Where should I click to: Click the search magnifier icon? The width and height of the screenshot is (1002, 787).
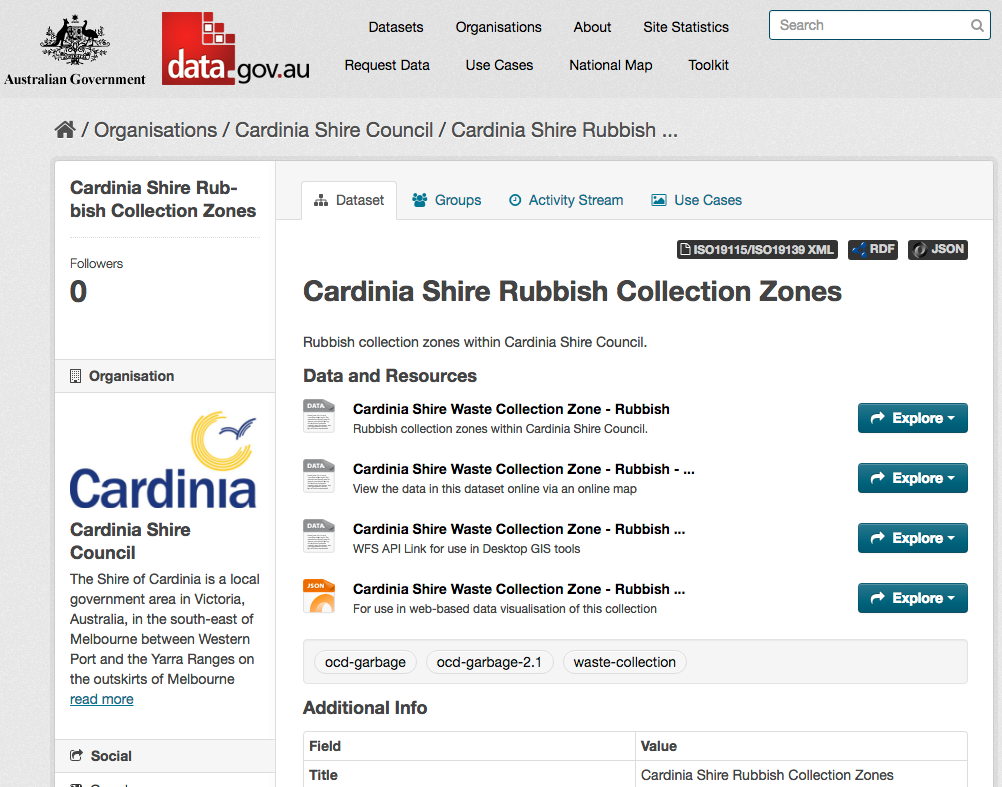coord(976,26)
